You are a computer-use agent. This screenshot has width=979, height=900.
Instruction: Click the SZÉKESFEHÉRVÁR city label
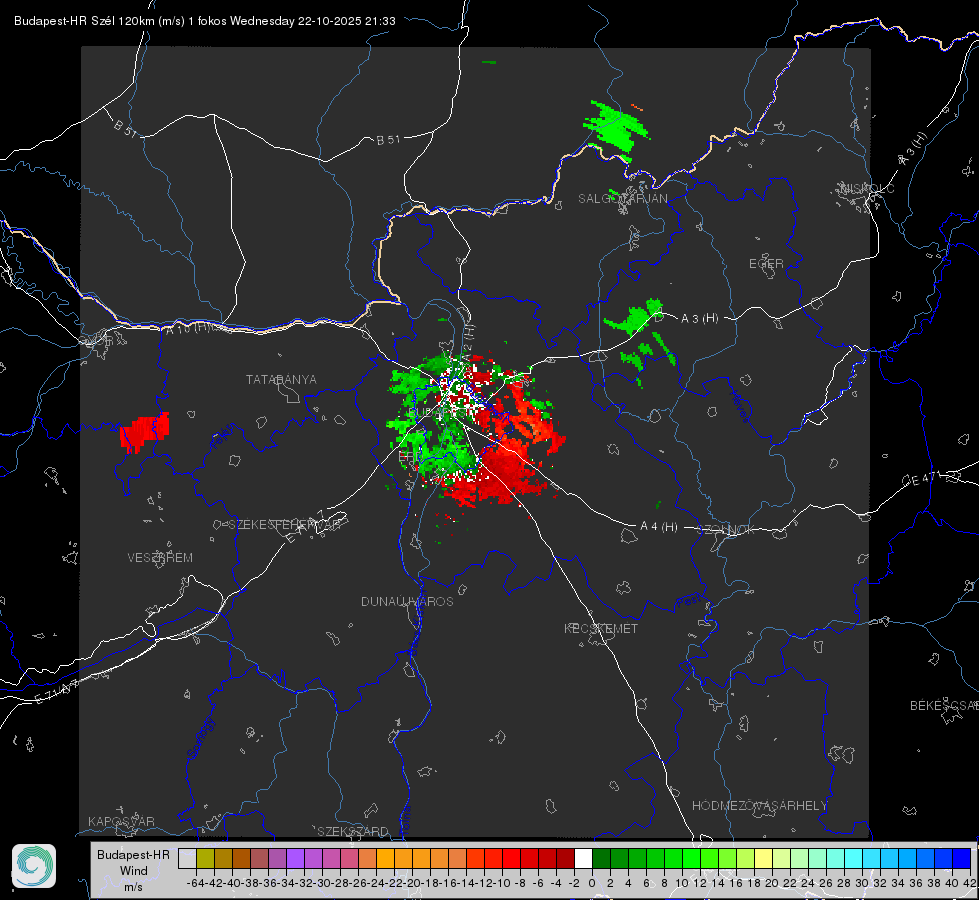pos(284,525)
